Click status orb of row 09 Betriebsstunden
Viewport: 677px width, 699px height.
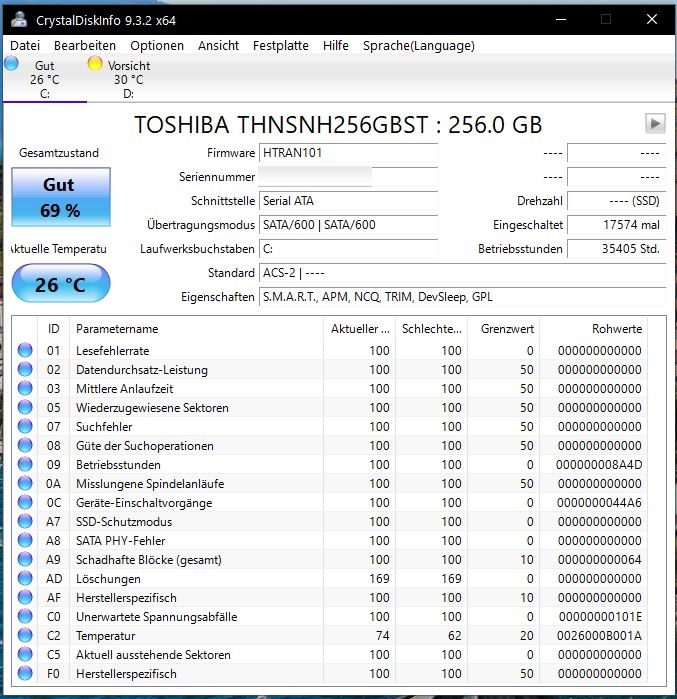point(25,464)
